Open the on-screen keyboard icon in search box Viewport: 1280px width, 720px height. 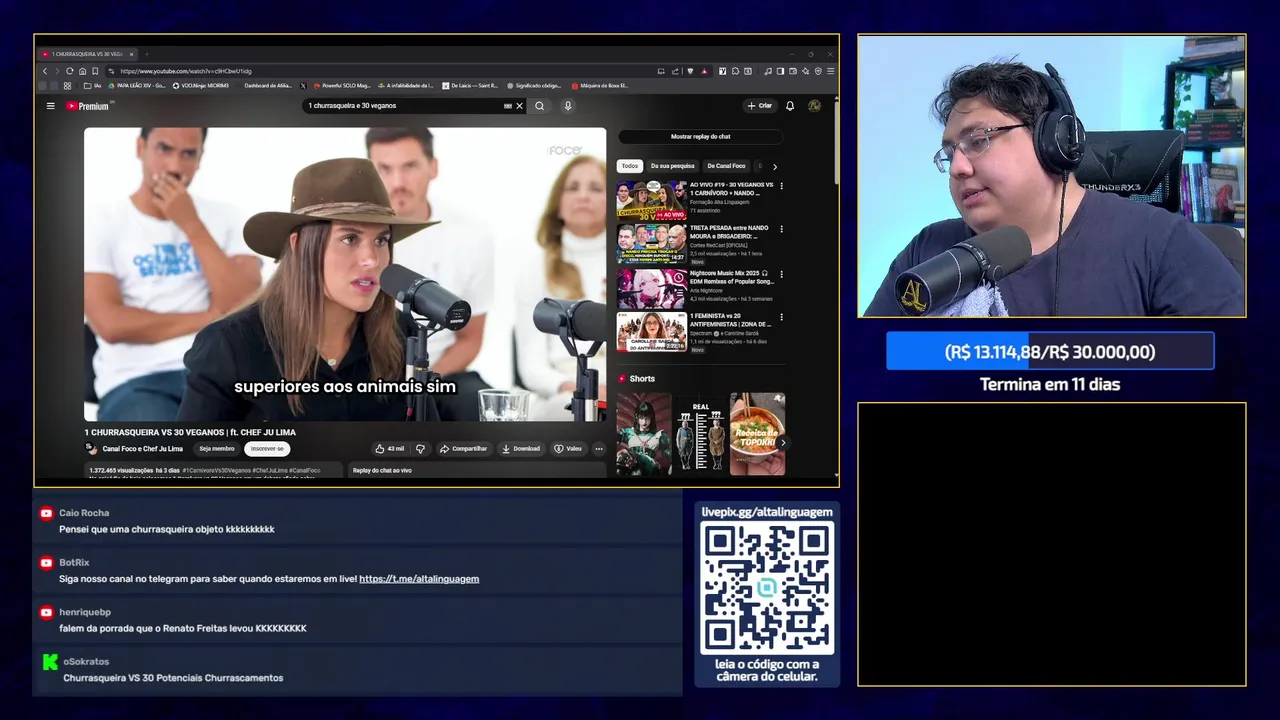[507, 106]
